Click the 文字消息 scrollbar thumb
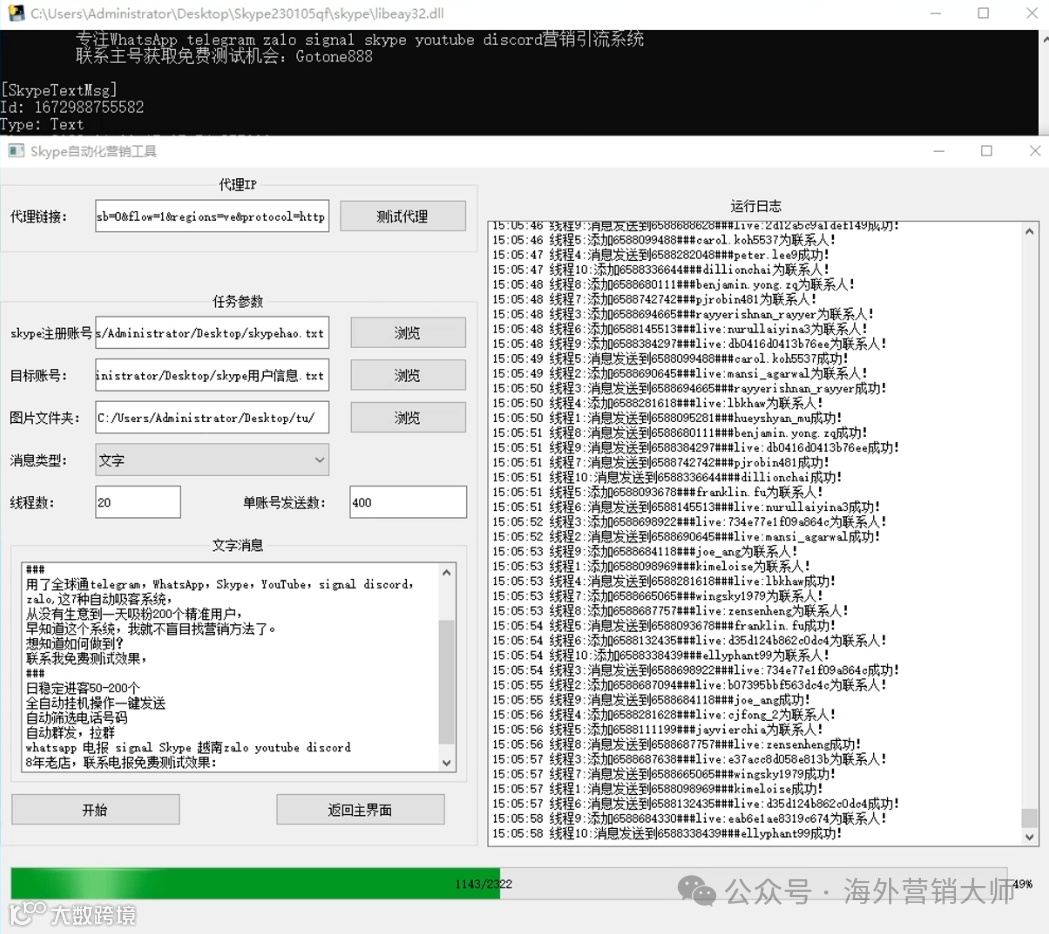Screen dimensions: 1049x934 pyautogui.click(x=447, y=681)
